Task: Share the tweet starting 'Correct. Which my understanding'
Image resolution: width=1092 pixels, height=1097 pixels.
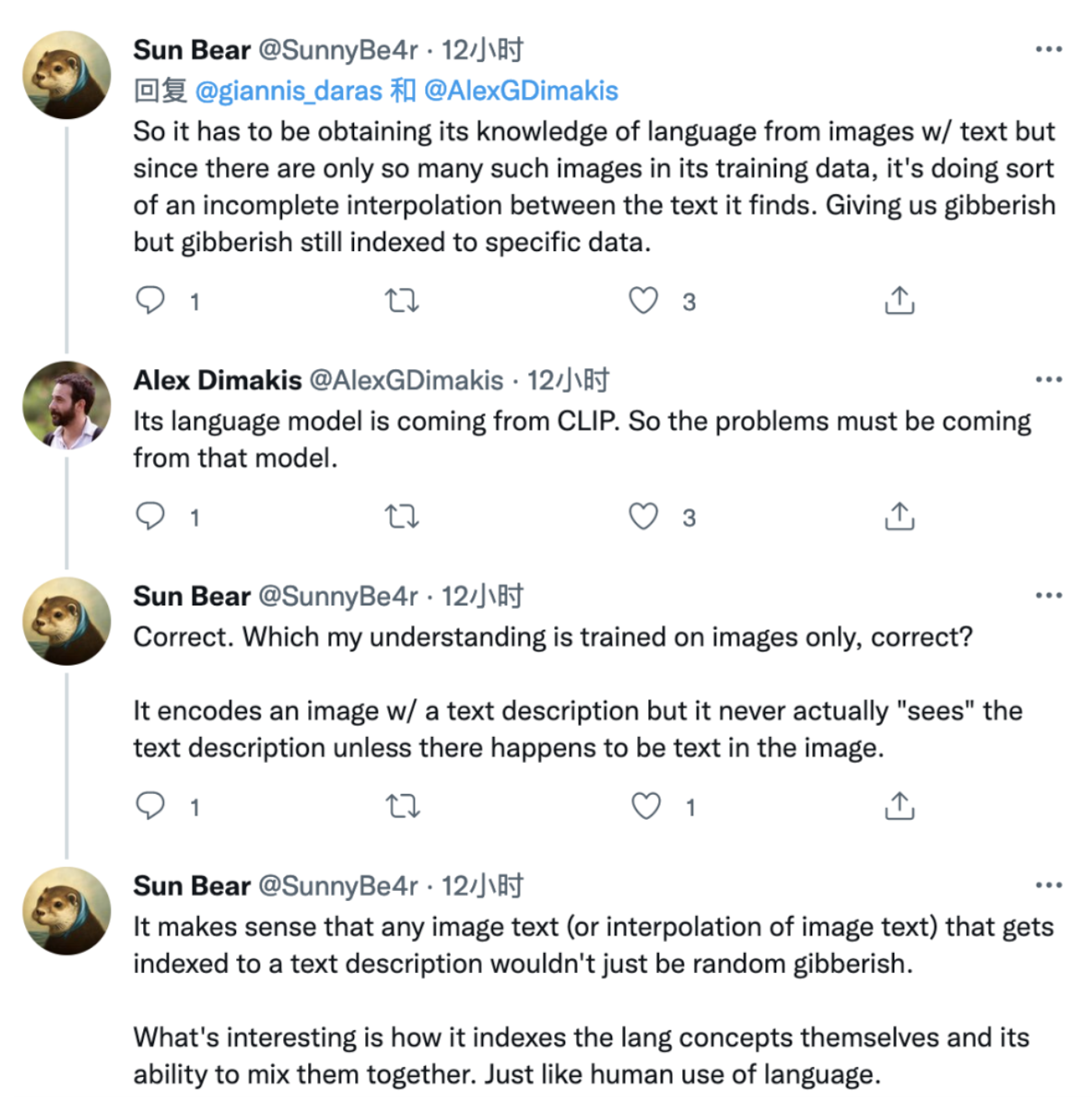Action: (899, 806)
